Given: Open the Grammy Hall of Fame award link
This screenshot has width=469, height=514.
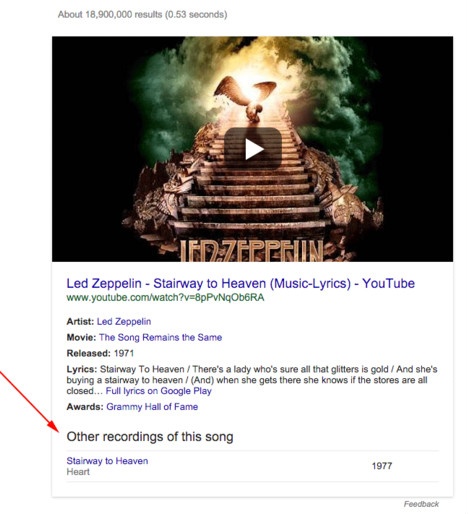Looking at the screenshot, I should [152, 407].
